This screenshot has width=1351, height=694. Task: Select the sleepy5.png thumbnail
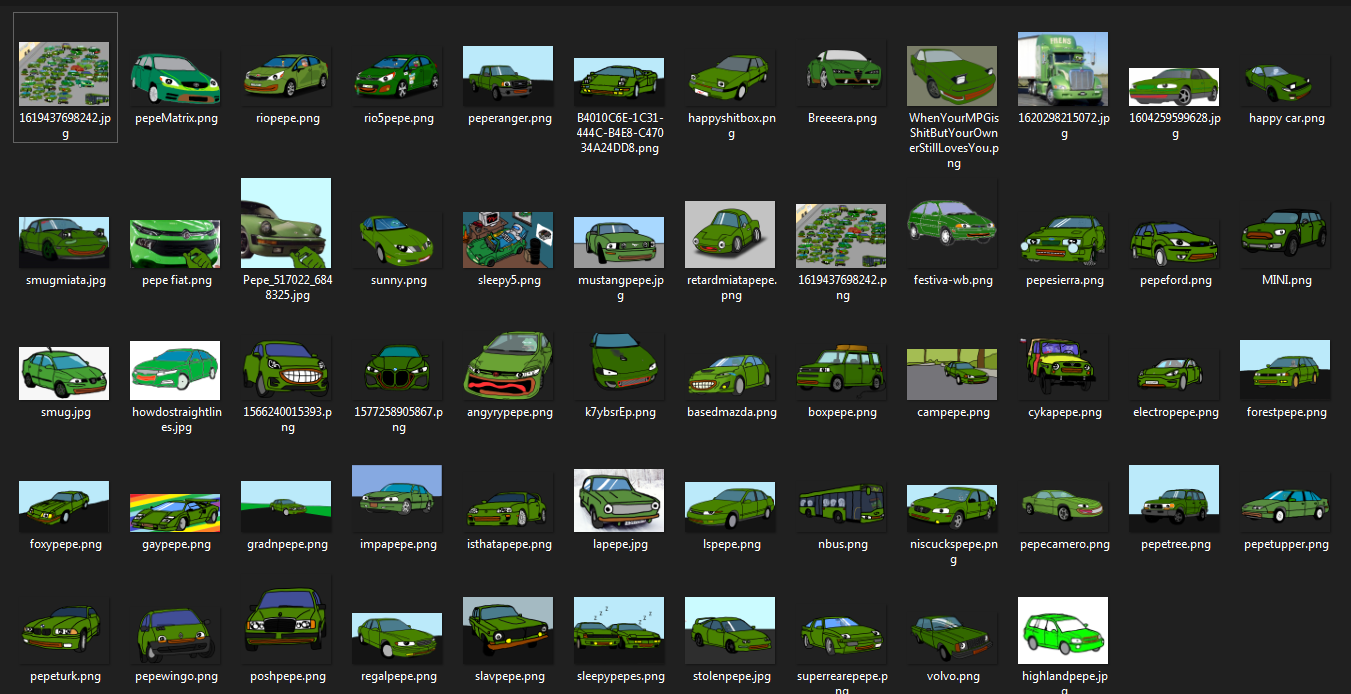pyautogui.click(x=508, y=240)
